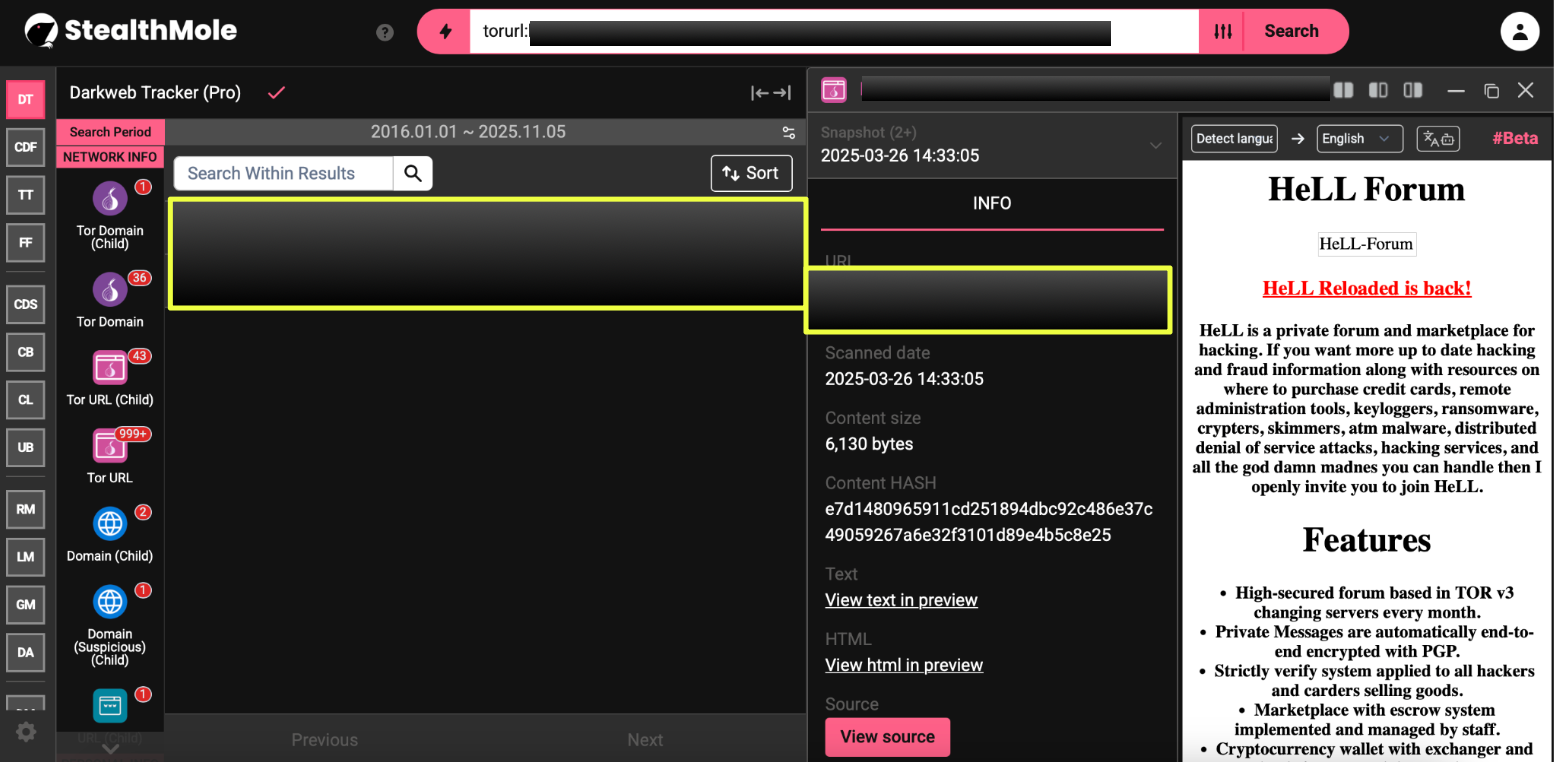Open the Detect language source dropdown
The width and height of the screenshot is (1554, 762).
1234,139
